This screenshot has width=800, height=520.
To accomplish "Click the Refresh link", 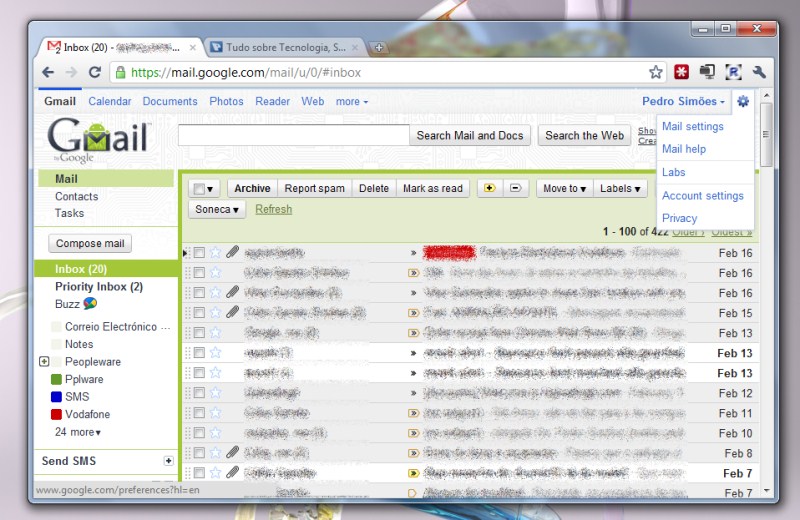I will coord(273,209).
